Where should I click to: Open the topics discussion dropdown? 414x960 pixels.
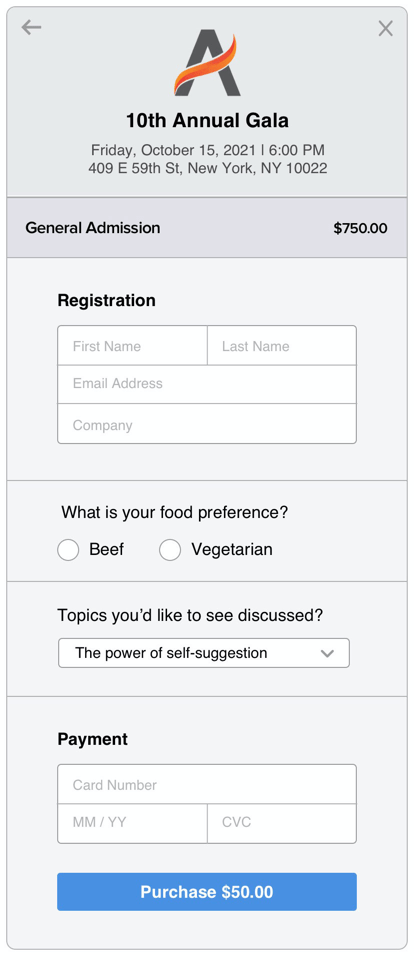(x=204, y=653)
